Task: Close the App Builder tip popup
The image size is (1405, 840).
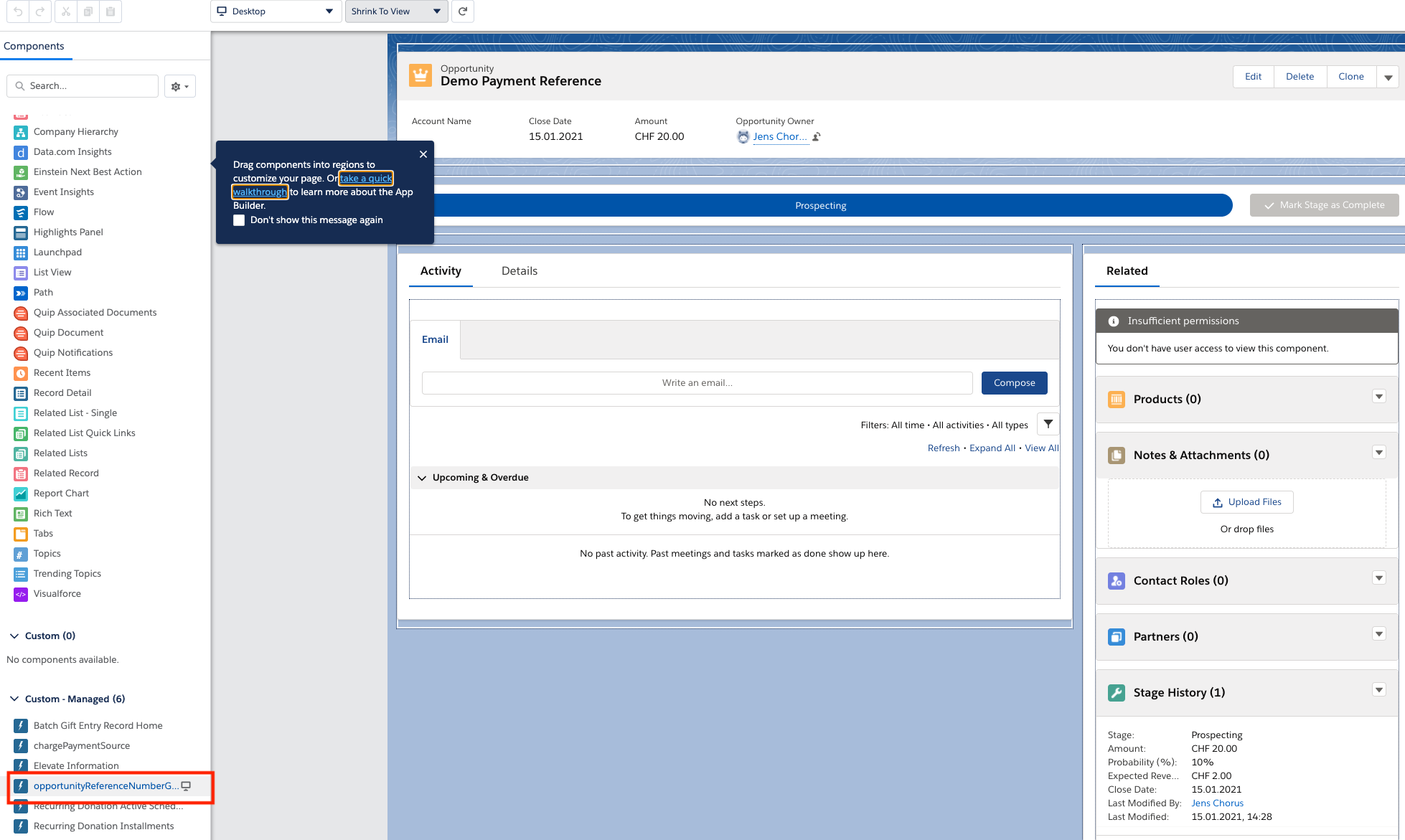Action: (x=423, y=154)
